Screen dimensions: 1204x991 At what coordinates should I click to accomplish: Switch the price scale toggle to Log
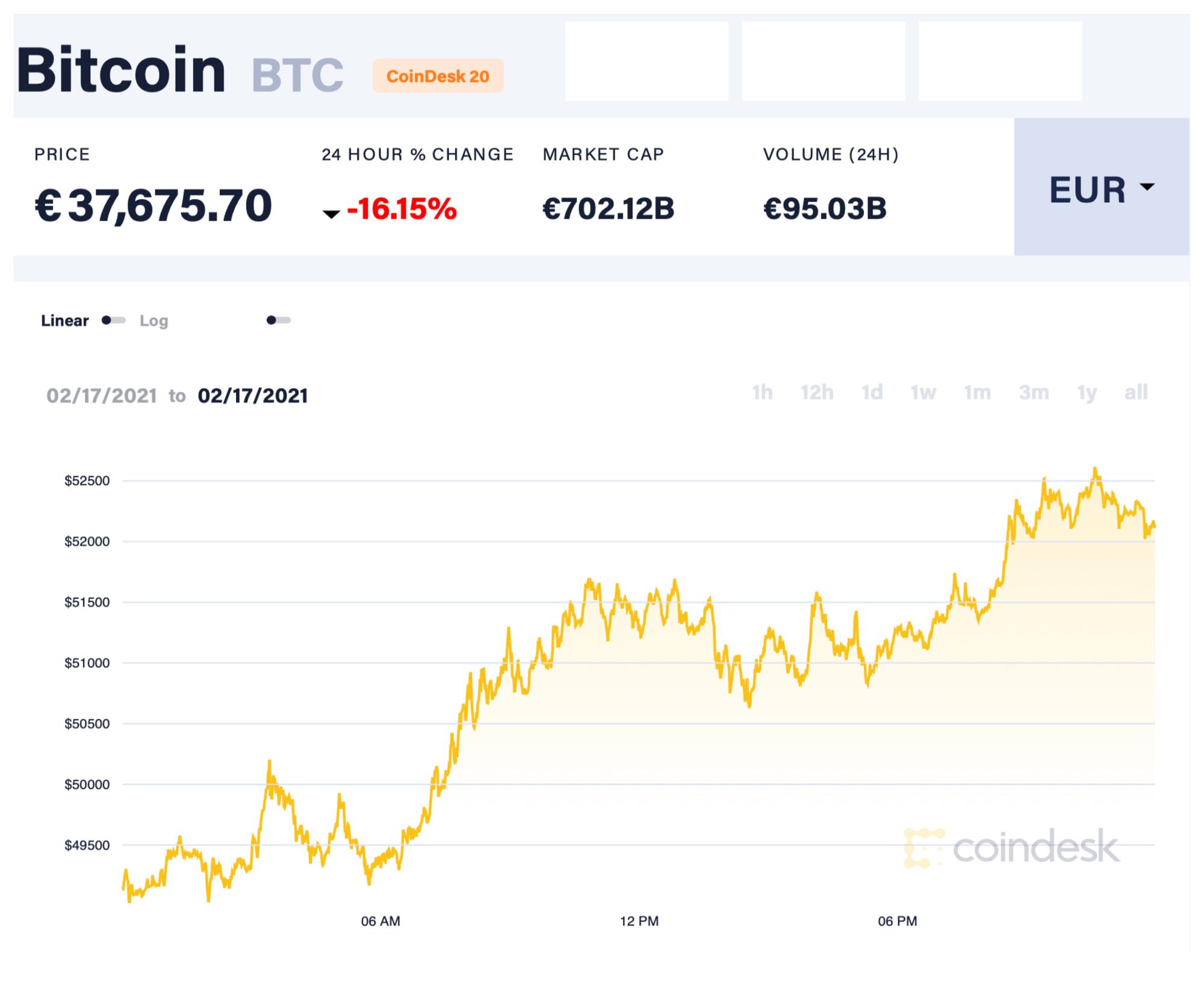pos(114,321)
